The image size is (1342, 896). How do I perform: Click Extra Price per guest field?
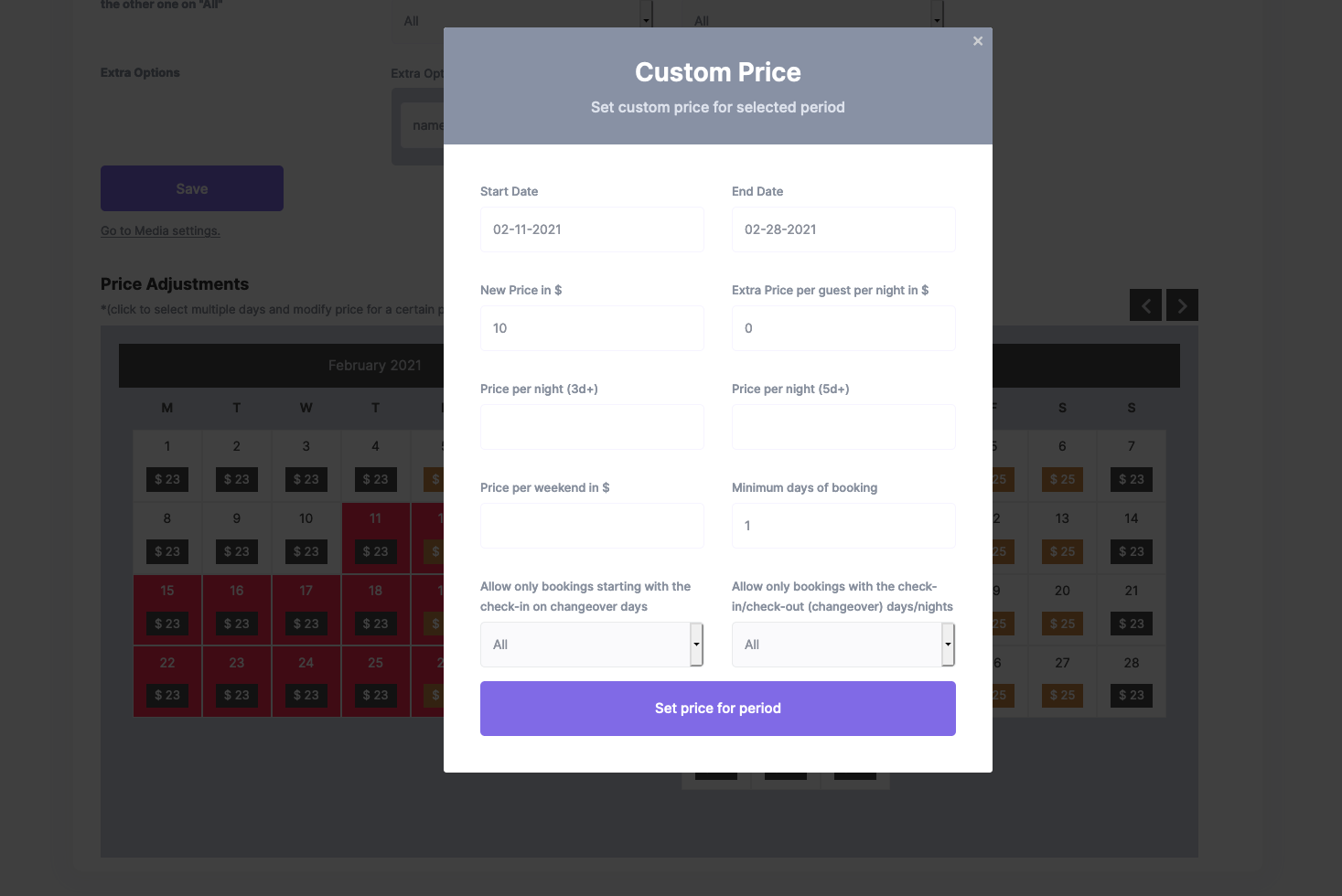[x=843, y=328]
